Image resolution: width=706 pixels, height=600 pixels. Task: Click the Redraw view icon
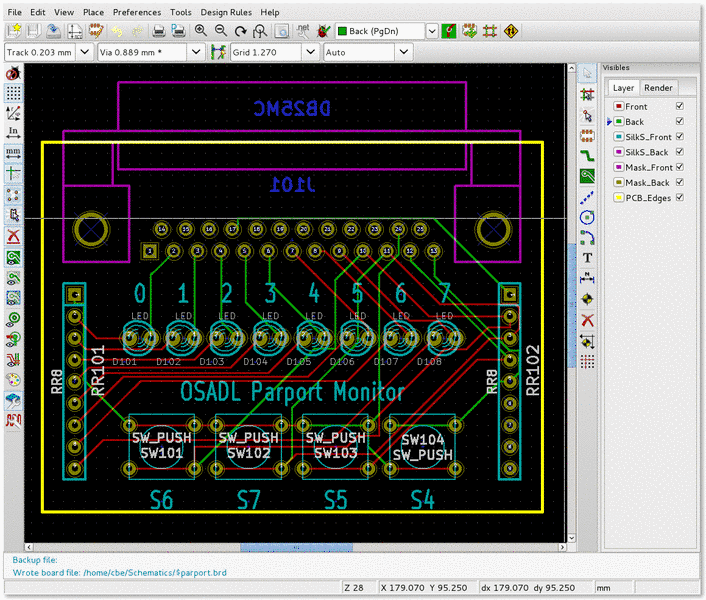coord(240,31)
